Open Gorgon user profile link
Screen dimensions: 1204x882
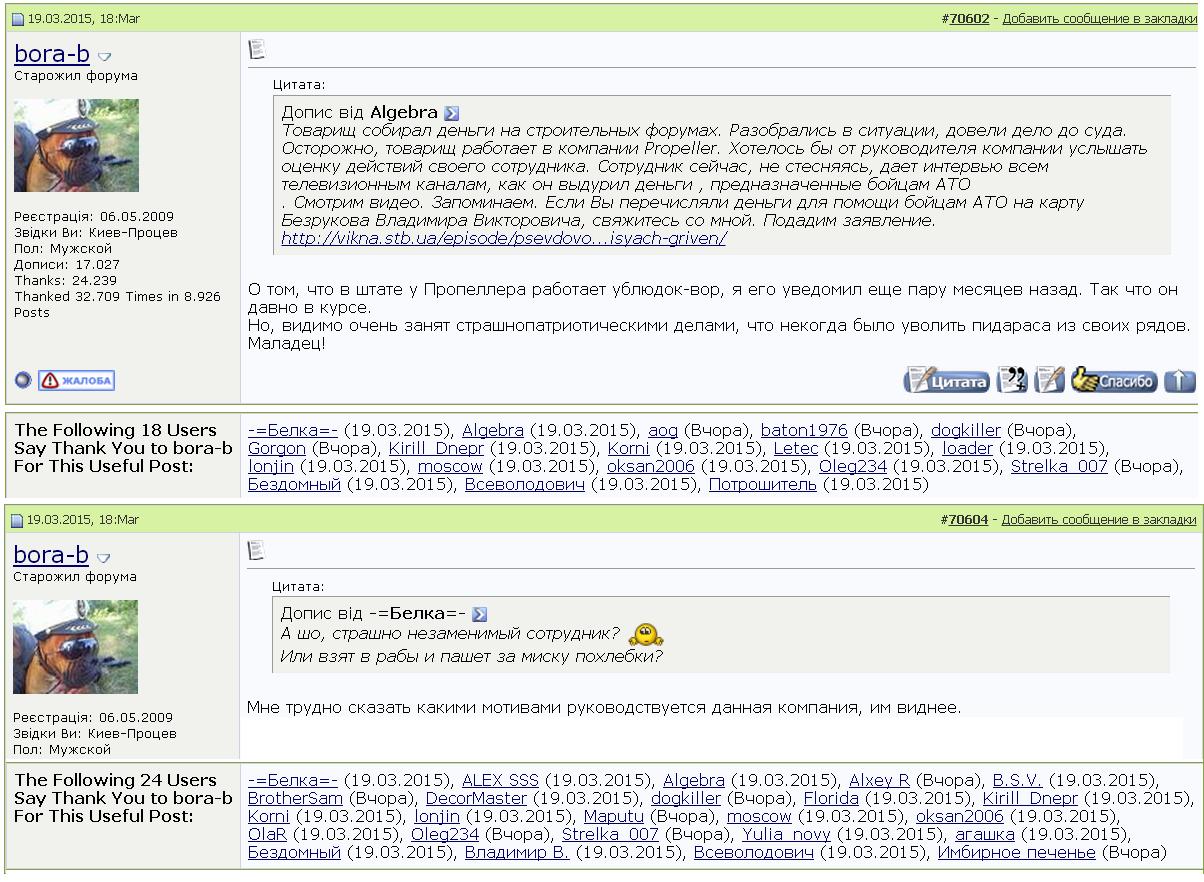coord(277,449)
